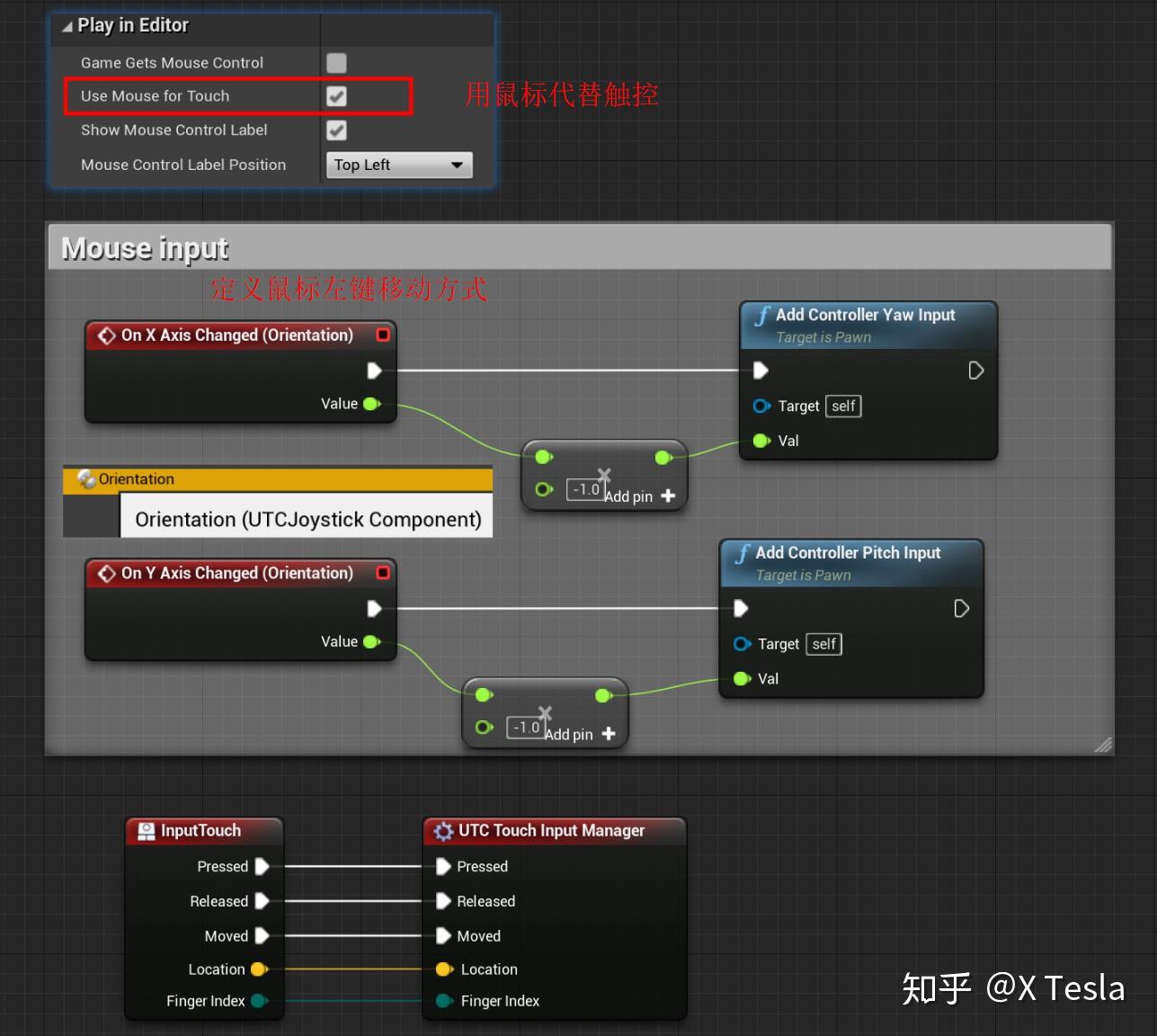Image resolution: width=1157 pixels, height=1036 pixels.
Task: Click the X remove icon on the -1.0 multiply node
Action: click(603, 474)
